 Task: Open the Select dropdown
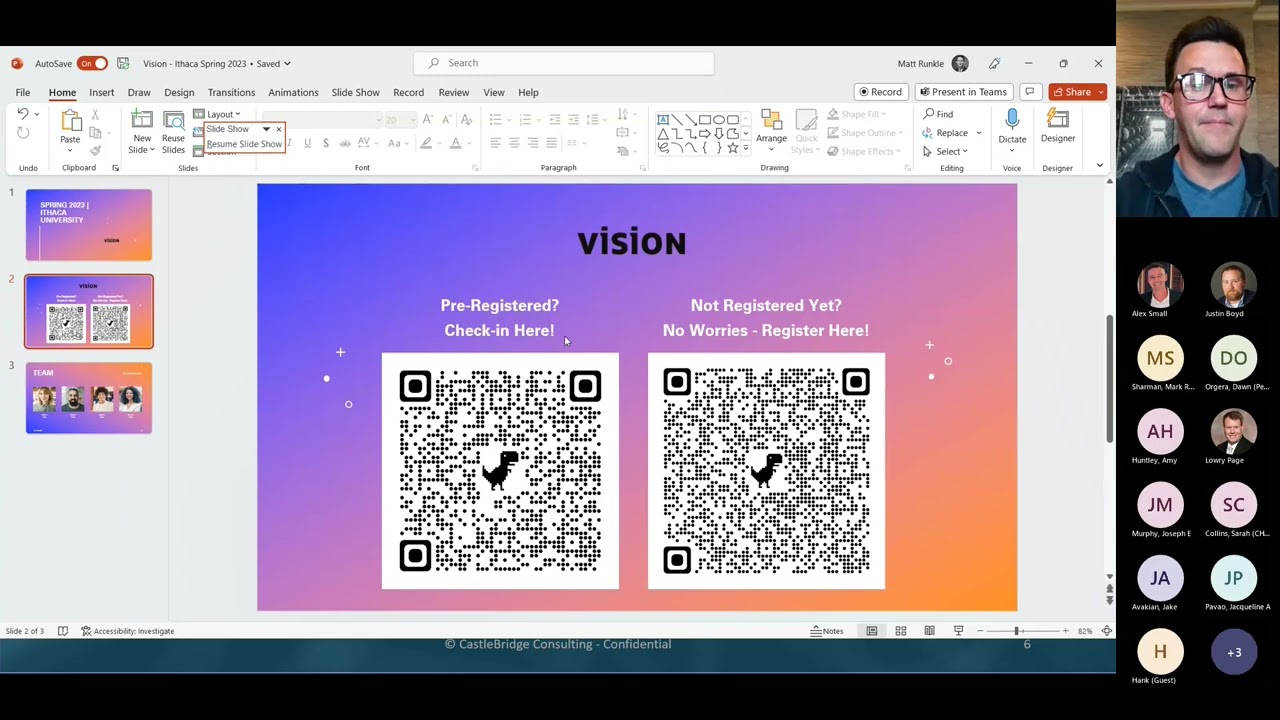[x=945, y=151]
